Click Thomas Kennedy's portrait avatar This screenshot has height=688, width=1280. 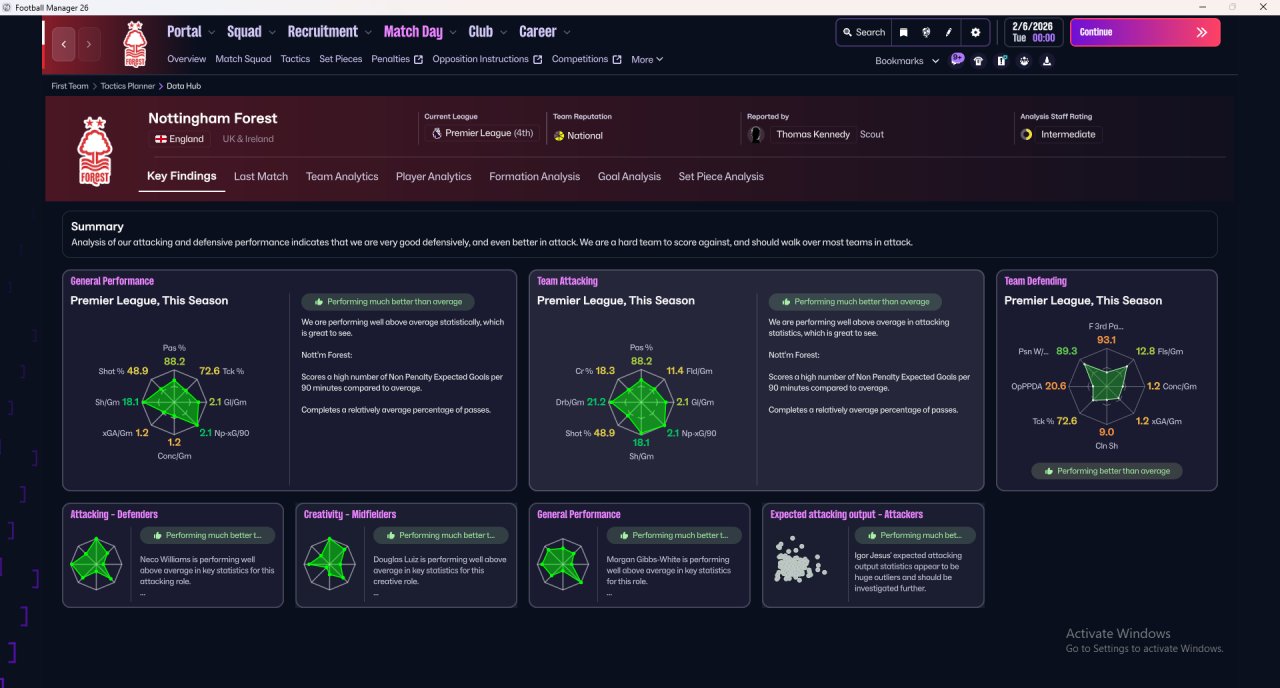point(756,134)
